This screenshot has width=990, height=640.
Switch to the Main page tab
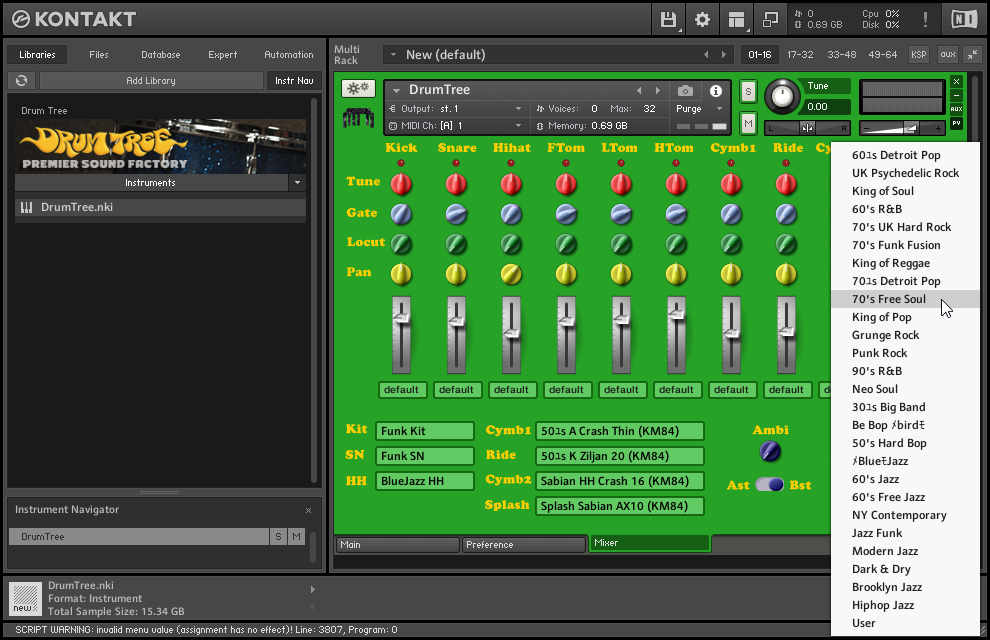397,545
